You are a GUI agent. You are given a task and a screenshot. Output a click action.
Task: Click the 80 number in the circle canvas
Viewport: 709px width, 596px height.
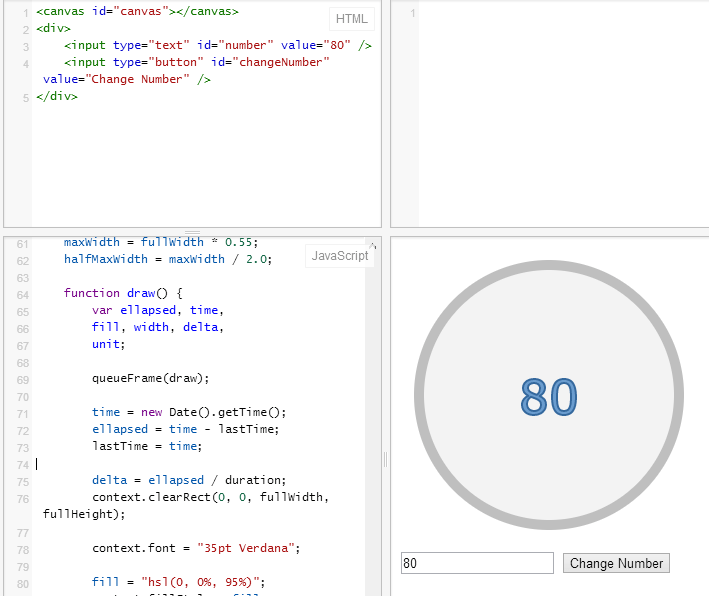pyautogui.click(x=548, y=397)
